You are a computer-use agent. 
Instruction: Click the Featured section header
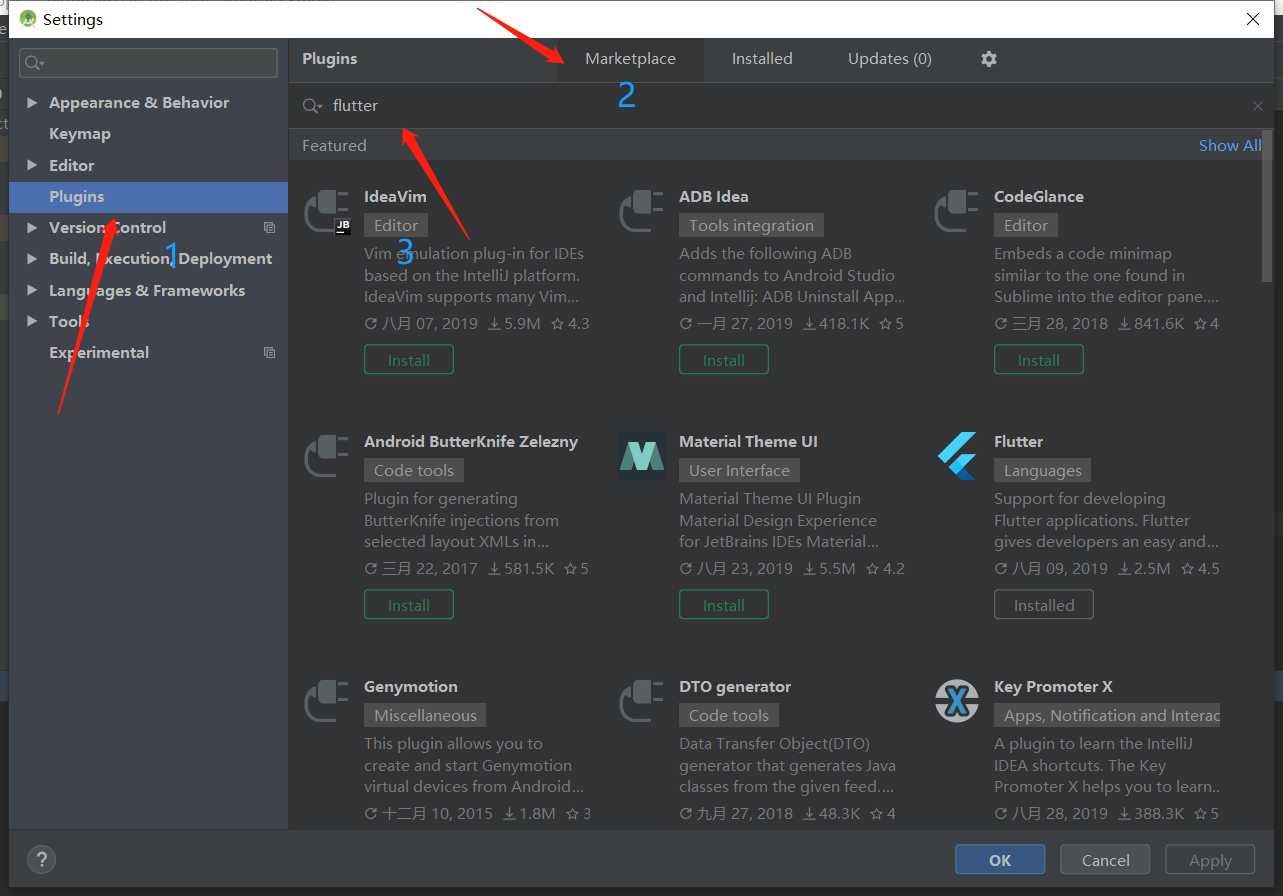coord(334,146)
